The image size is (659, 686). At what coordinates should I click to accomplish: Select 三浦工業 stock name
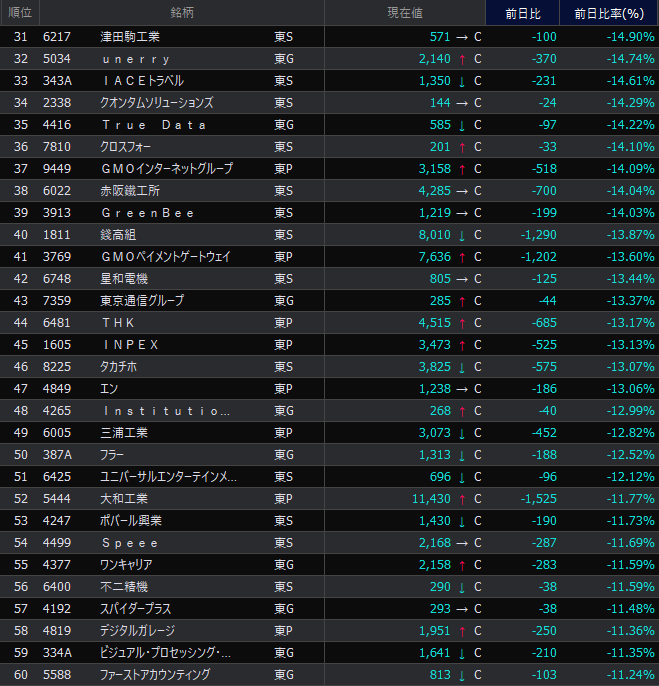[124, 433]
